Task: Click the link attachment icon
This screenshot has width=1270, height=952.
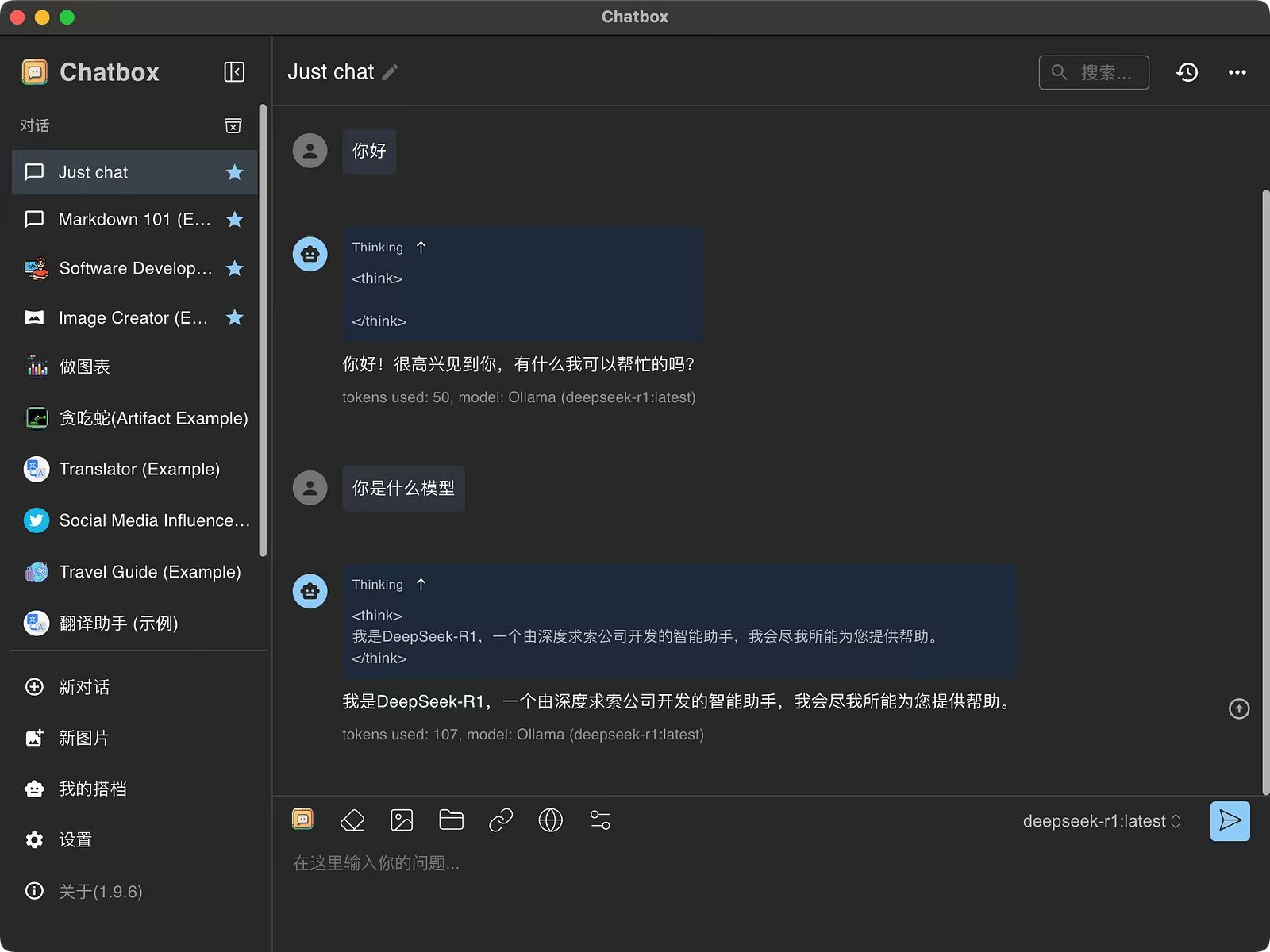Action: pos(501,820)
